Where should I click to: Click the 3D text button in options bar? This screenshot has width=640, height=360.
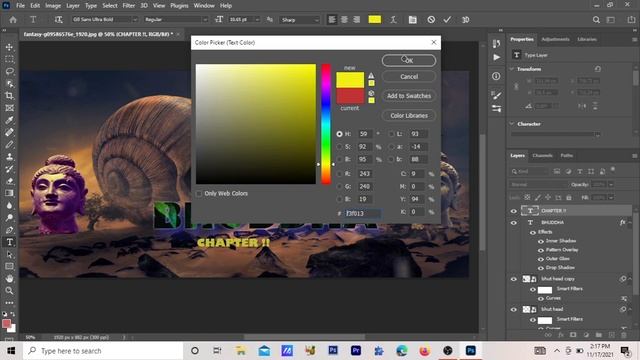click(465, 20)
